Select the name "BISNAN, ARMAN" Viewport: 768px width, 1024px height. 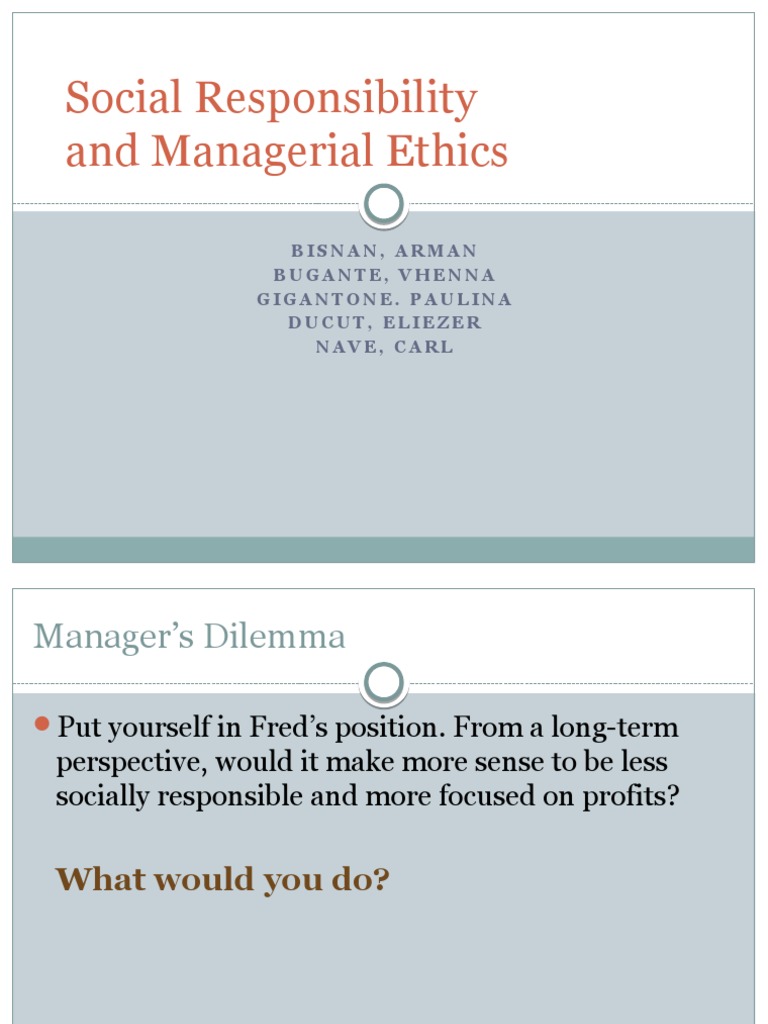point(384,251)
